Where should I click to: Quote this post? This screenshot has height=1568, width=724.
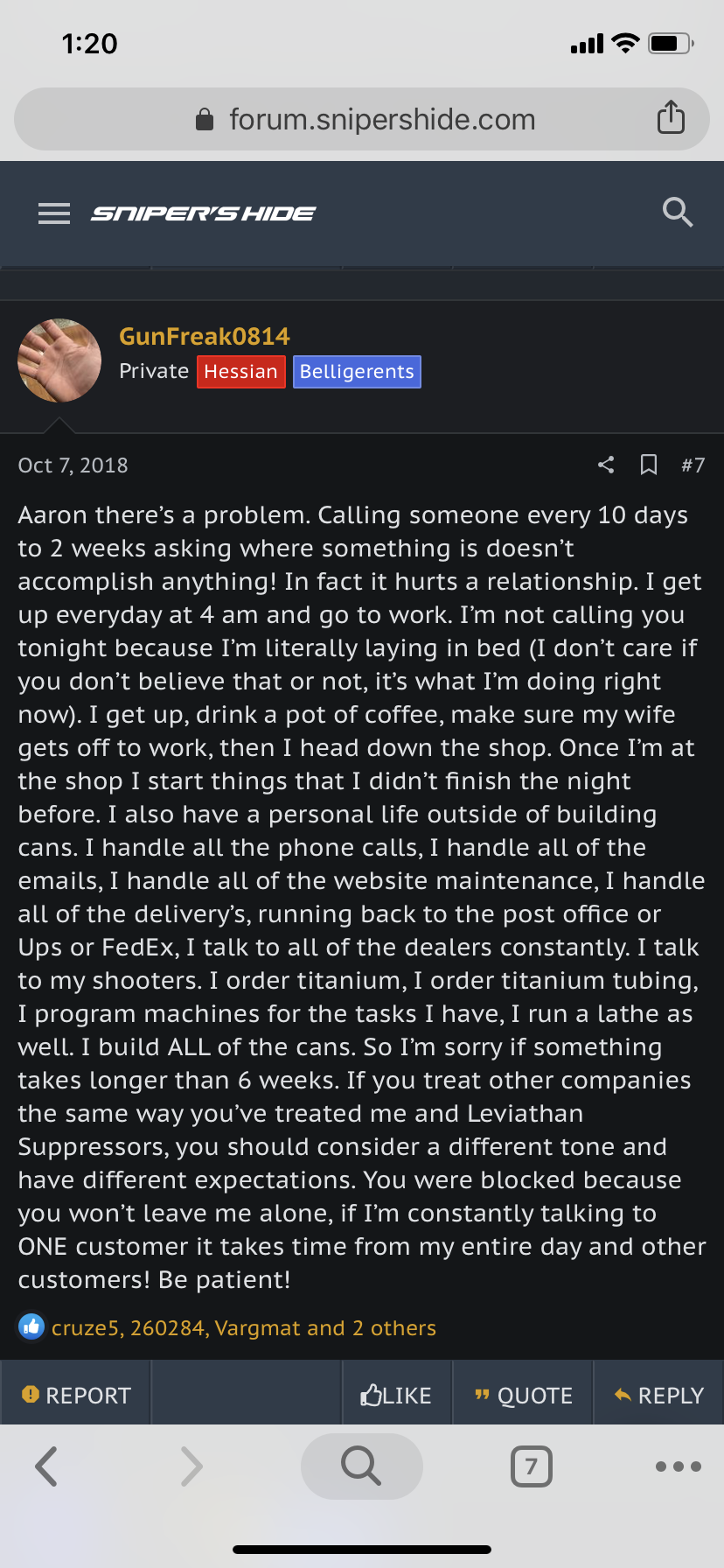[524, 1396]
